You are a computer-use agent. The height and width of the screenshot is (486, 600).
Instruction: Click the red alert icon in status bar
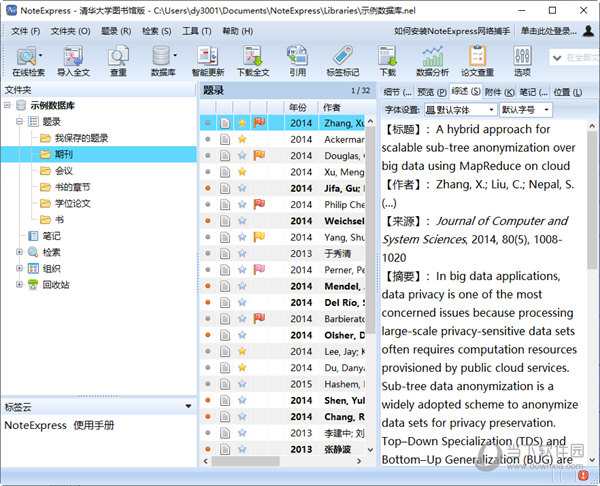tap(583, 476)
